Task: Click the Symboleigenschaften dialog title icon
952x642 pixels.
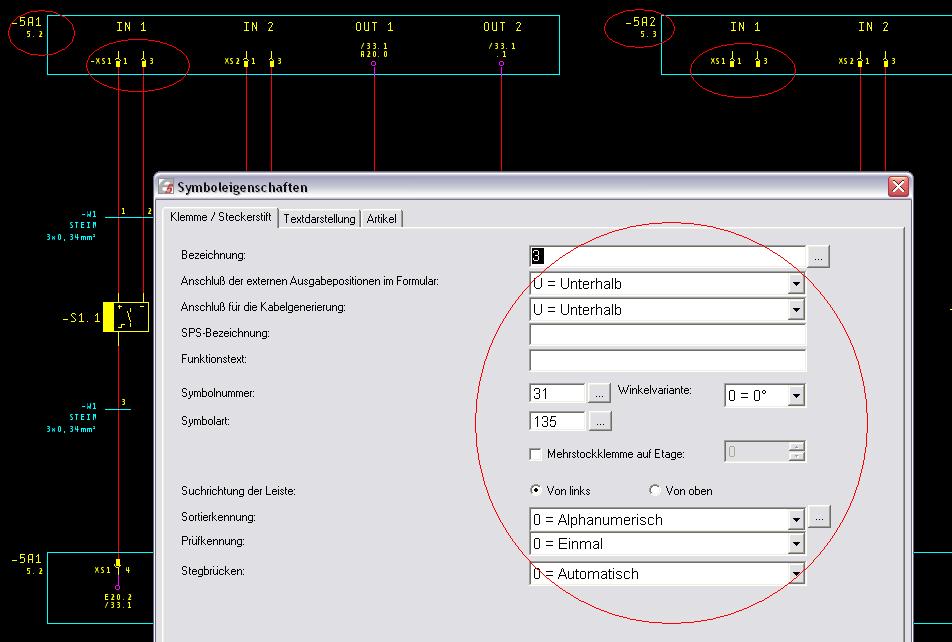Action: 166,186
